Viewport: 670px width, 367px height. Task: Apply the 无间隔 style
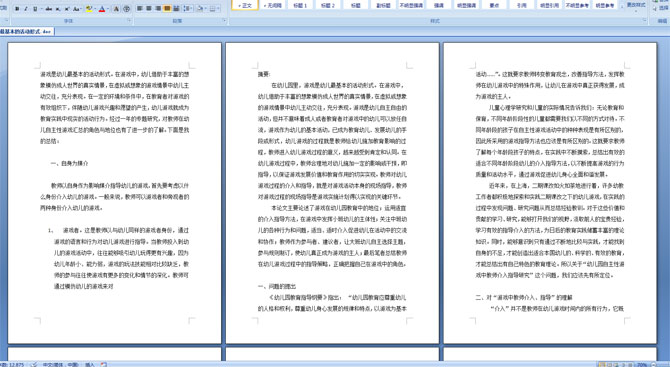click(272, 5)
